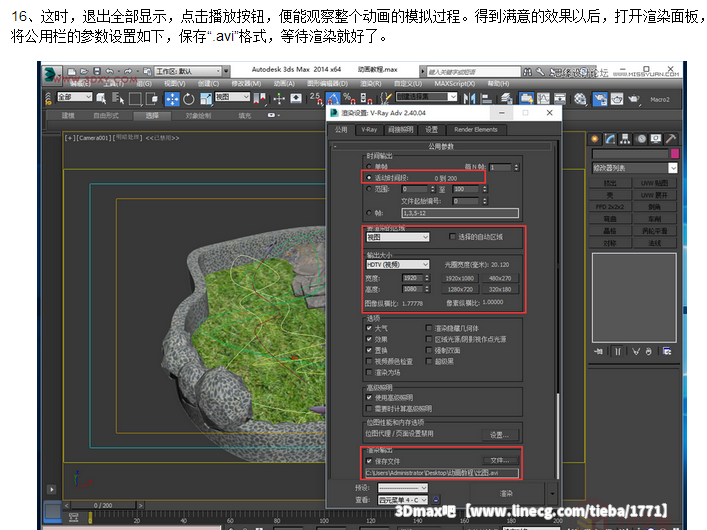Viewport: 707px width, 530px height.
Task: Click the 1920x1080 preset button
Action: pos(459,278)
